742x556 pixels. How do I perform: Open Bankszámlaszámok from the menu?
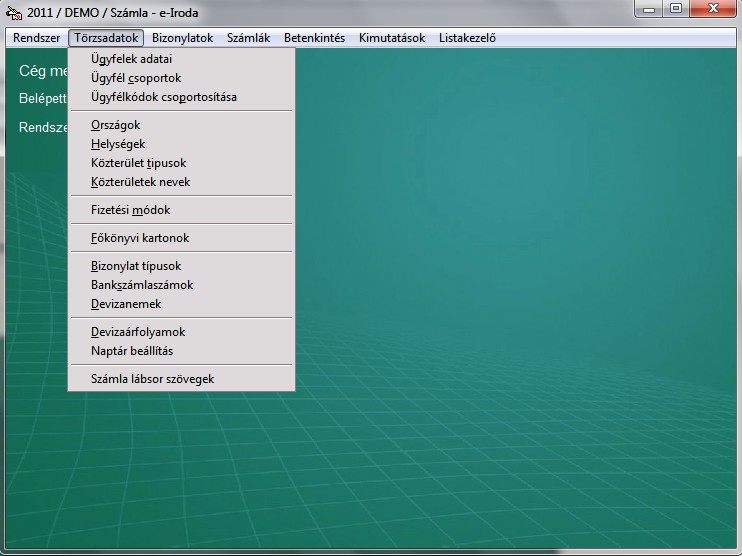click(142, 285)
